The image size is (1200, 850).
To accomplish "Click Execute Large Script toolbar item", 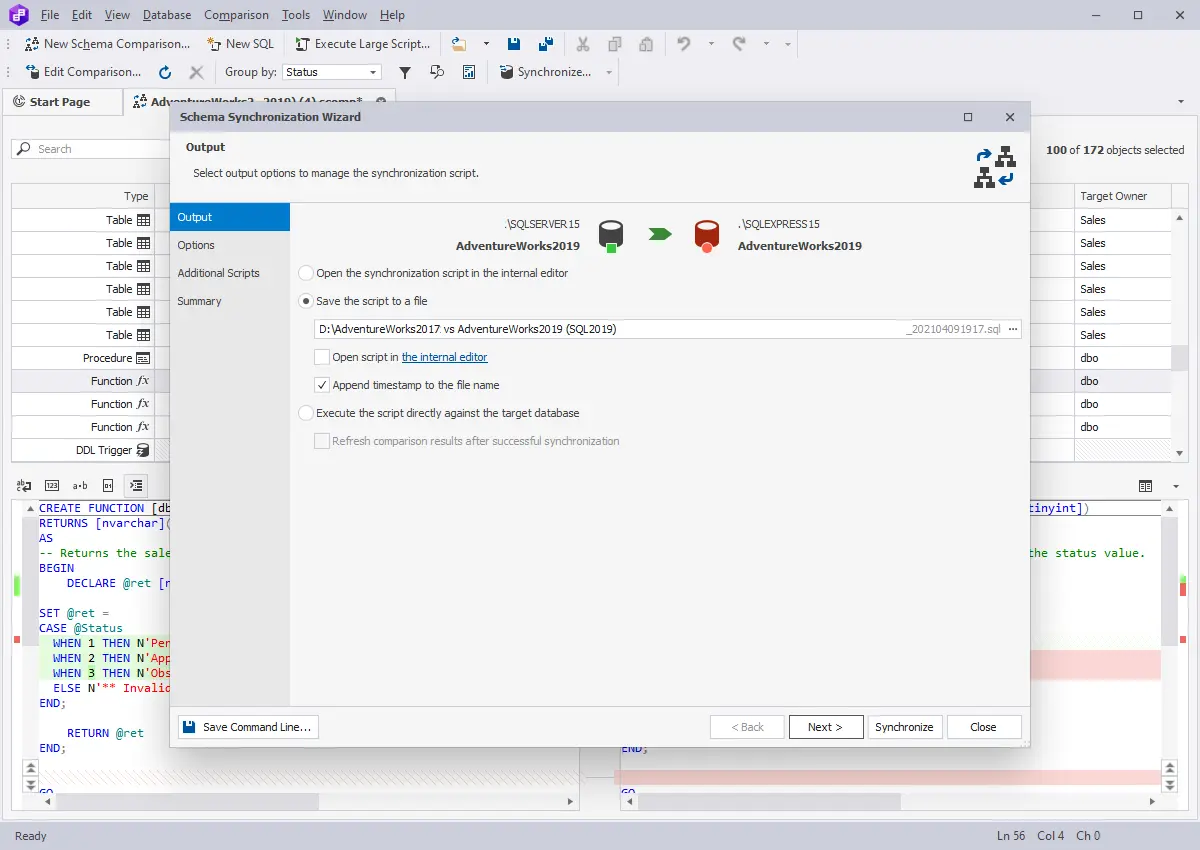I will pyautogui.click(x=363, y=44).
